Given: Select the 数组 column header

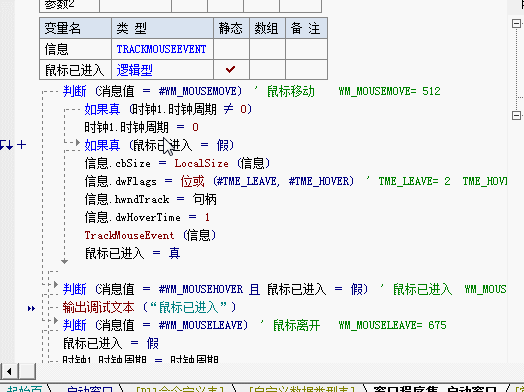Looking at the screenshot, I should [x=267, y=28].
